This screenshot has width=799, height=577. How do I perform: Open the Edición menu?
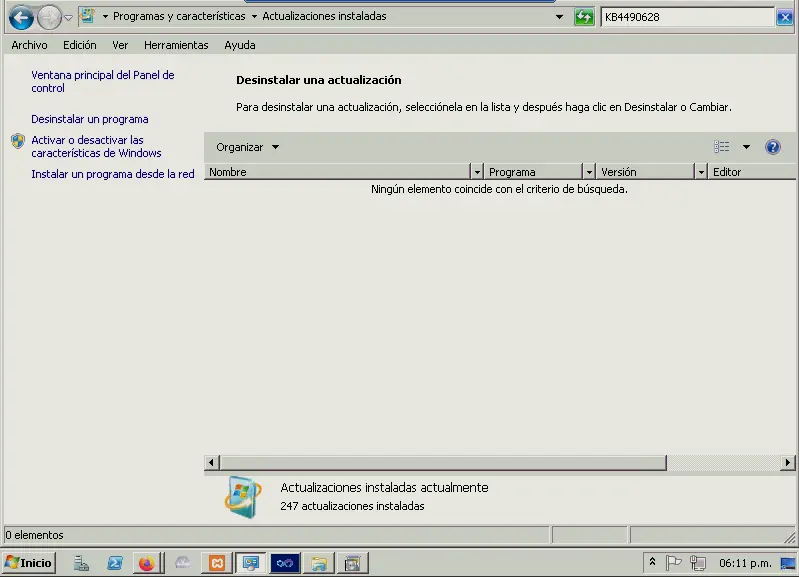pos(79,45)
